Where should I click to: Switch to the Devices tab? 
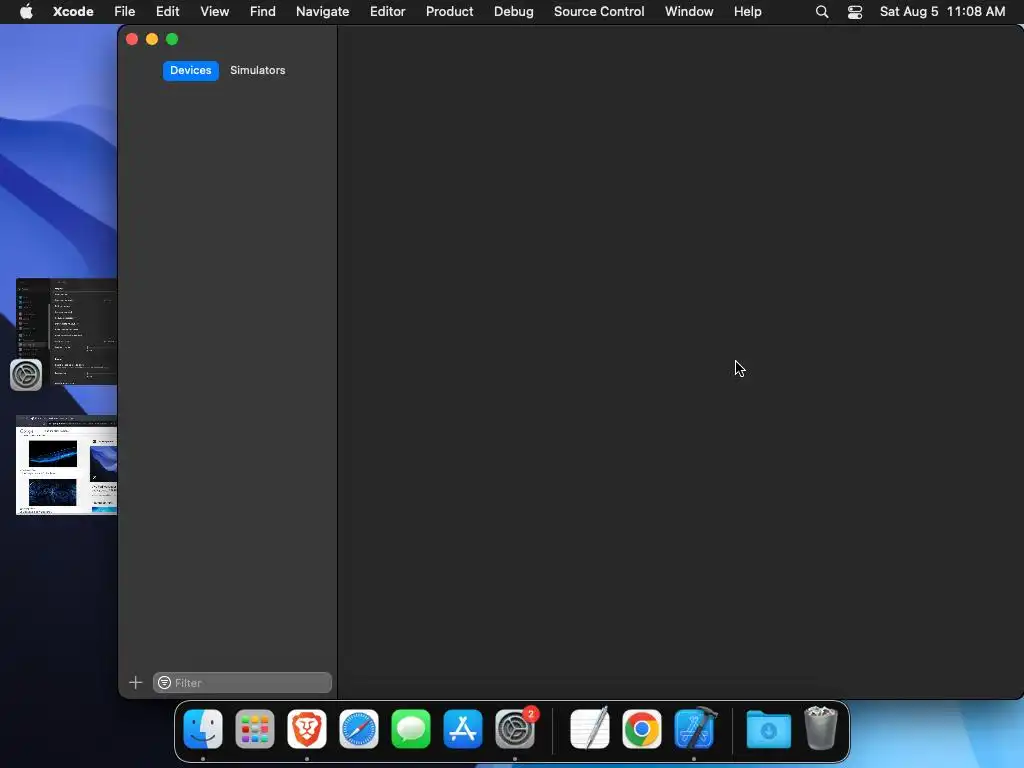(x=191, y=71)
